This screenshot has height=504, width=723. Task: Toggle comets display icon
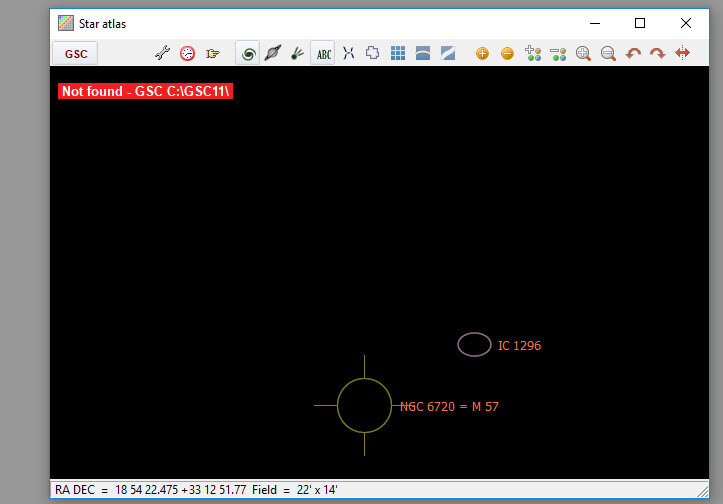[297, 53]
